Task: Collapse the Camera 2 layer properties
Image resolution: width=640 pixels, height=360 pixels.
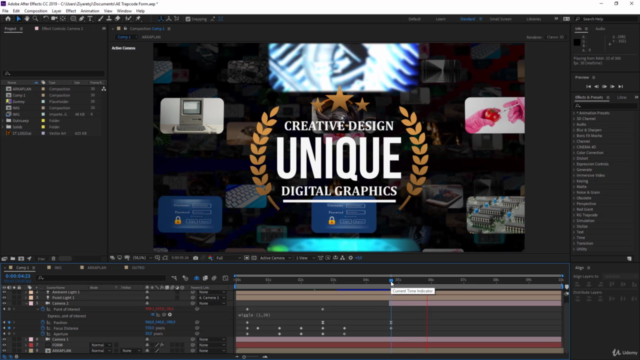Action: [x=26, y=303]
